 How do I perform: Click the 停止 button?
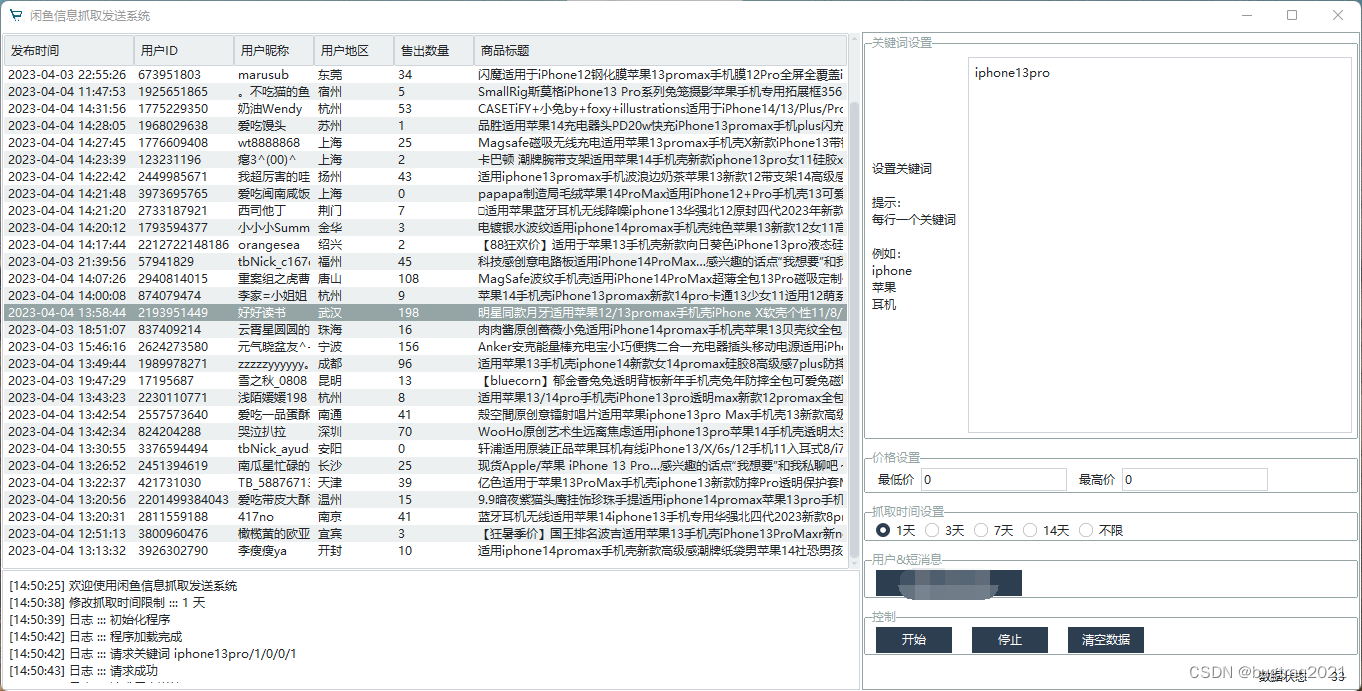[x=1010, y=640]
